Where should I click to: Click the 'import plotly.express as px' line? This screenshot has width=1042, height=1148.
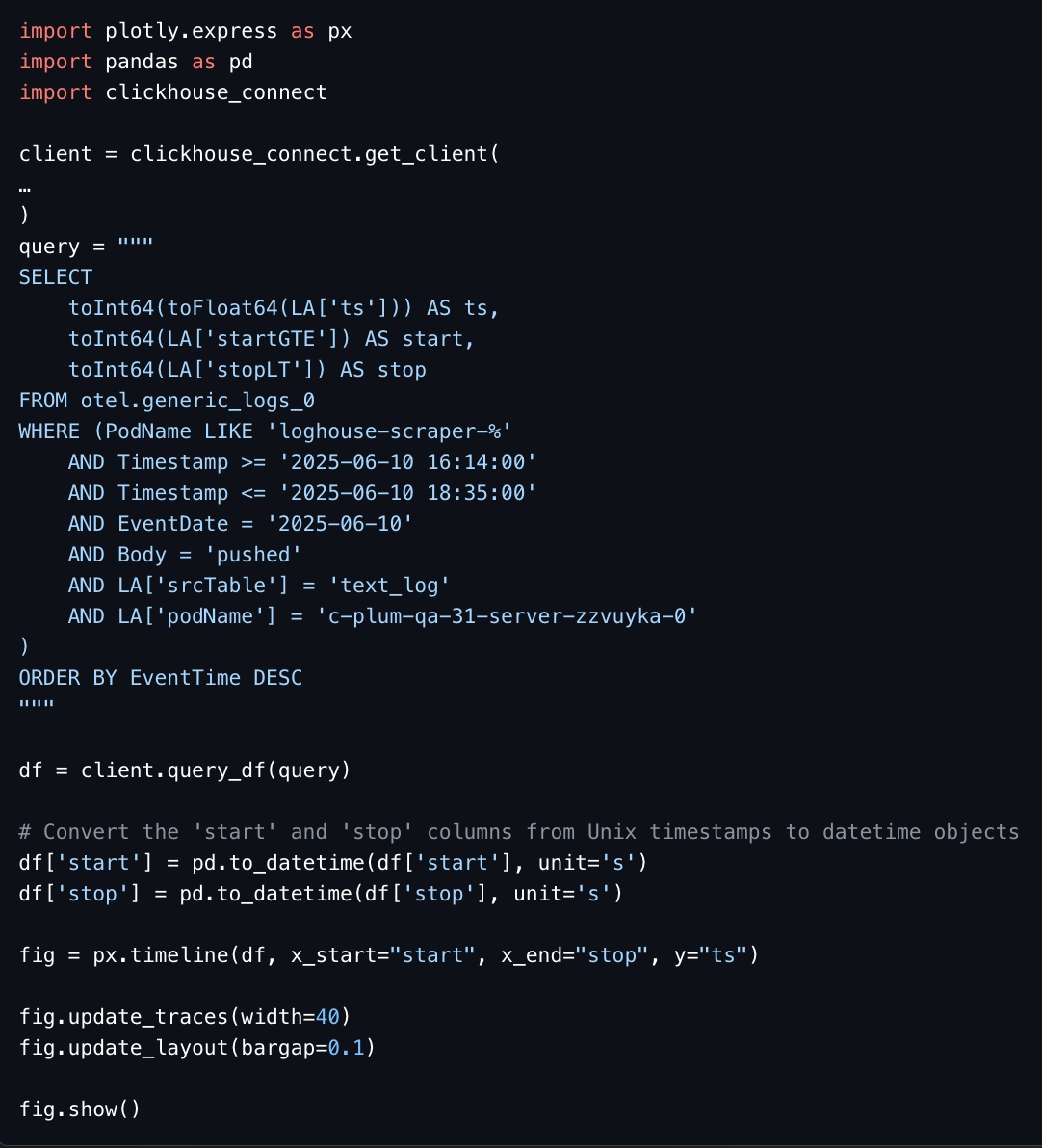(185, 31)
